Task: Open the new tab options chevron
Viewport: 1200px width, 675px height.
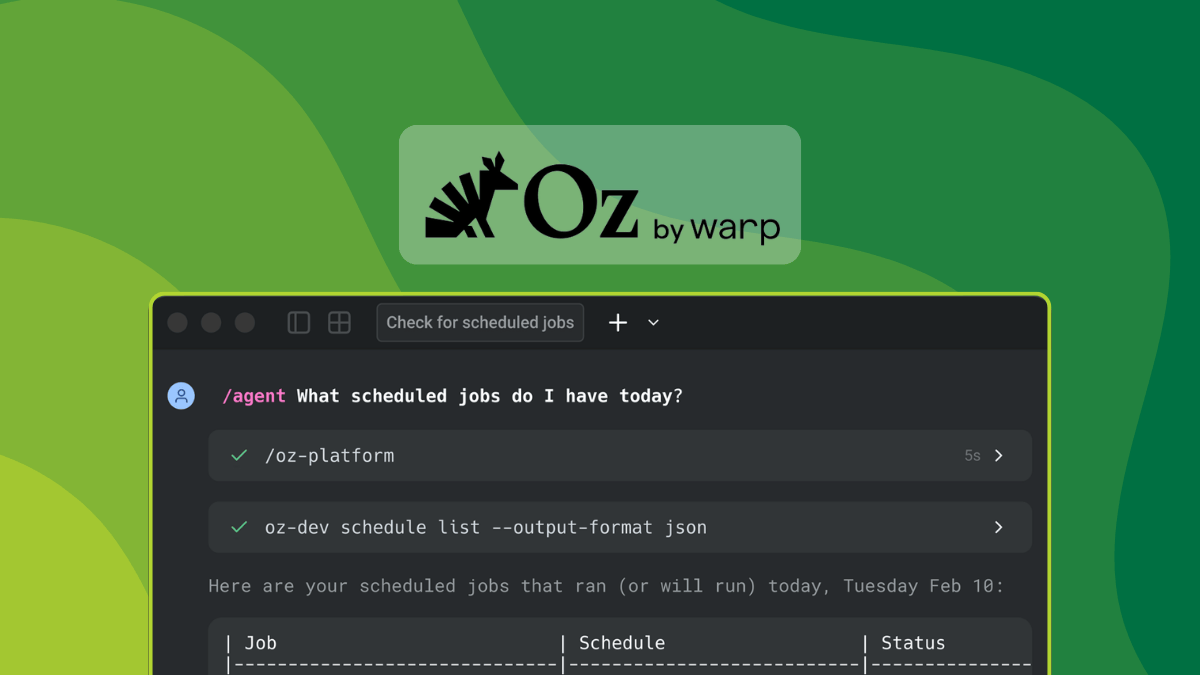Action: [653, 323]
